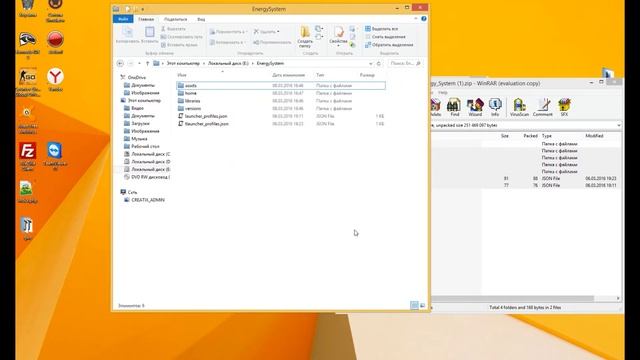This screenshot has height=360, width=640.
Task: Select the assets folder
Action: (281, 86)
